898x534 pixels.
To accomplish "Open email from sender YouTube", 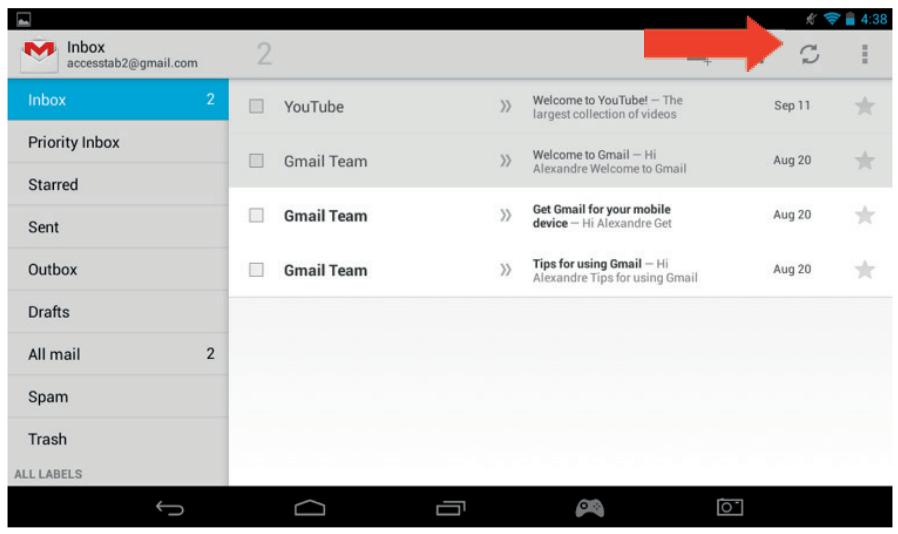I will 314,107.
